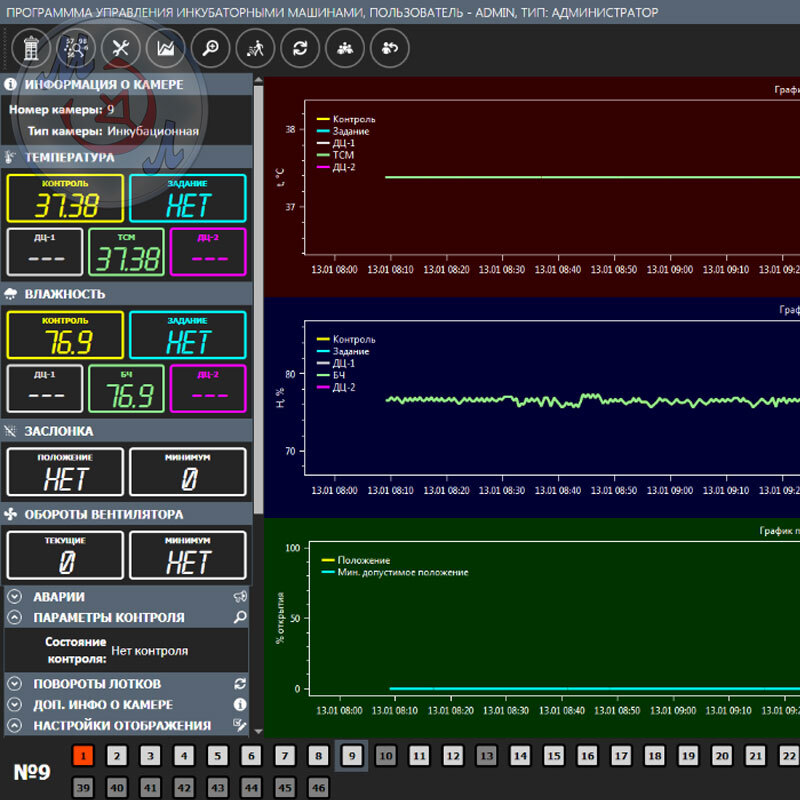Screen dimensions: 800x800
Task: Select chamber 2 button
Action: click(117, 756)
